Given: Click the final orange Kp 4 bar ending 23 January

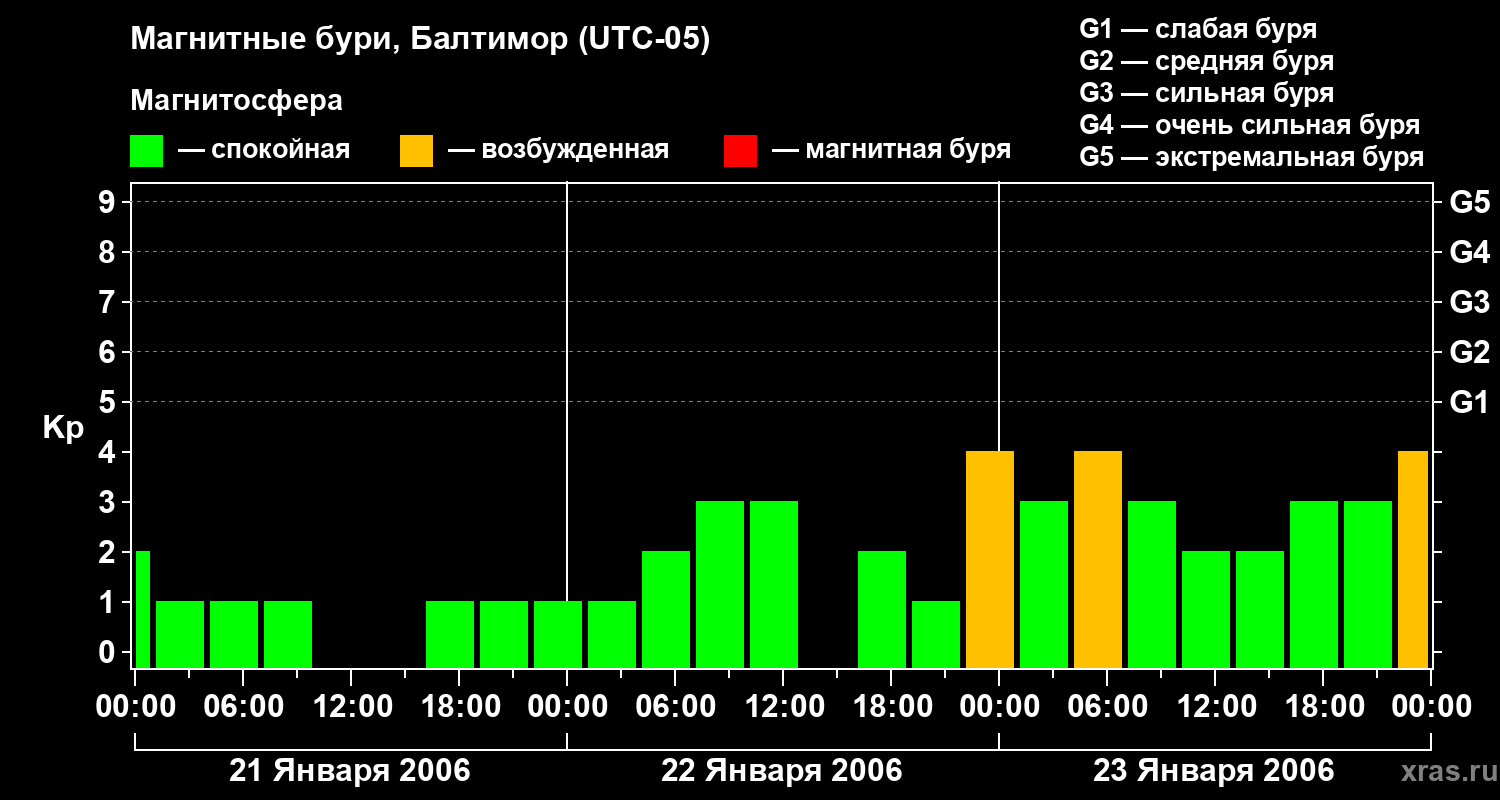Looking at the screenshot, I should tap(1413, 559).
